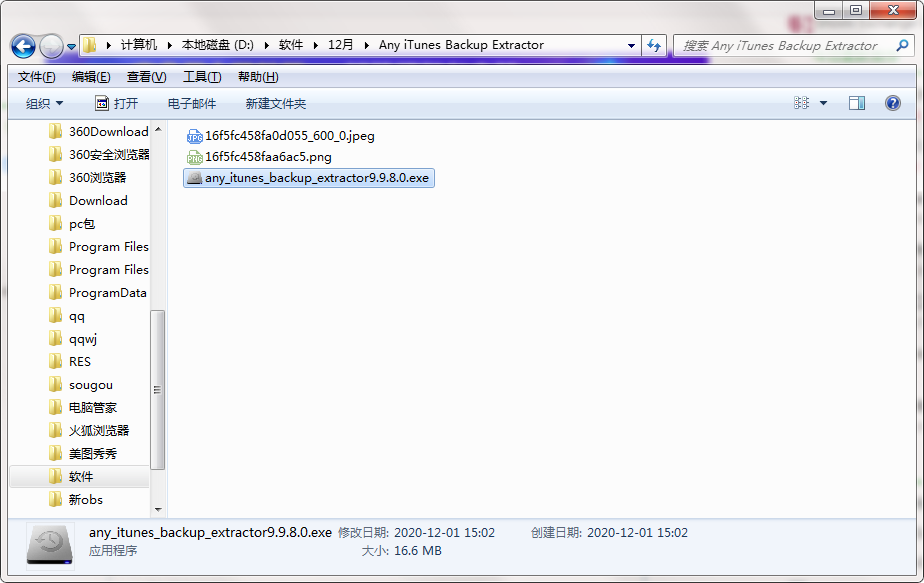
Task: Select 本地磁盘 (D:) breadcrumb
Action: (x=217, y=45)
